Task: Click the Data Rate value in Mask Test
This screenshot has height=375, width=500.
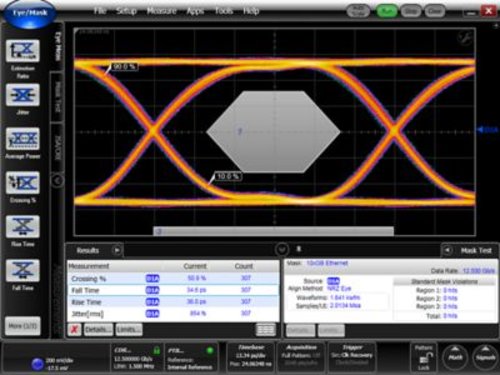Action: pos(479,271)
